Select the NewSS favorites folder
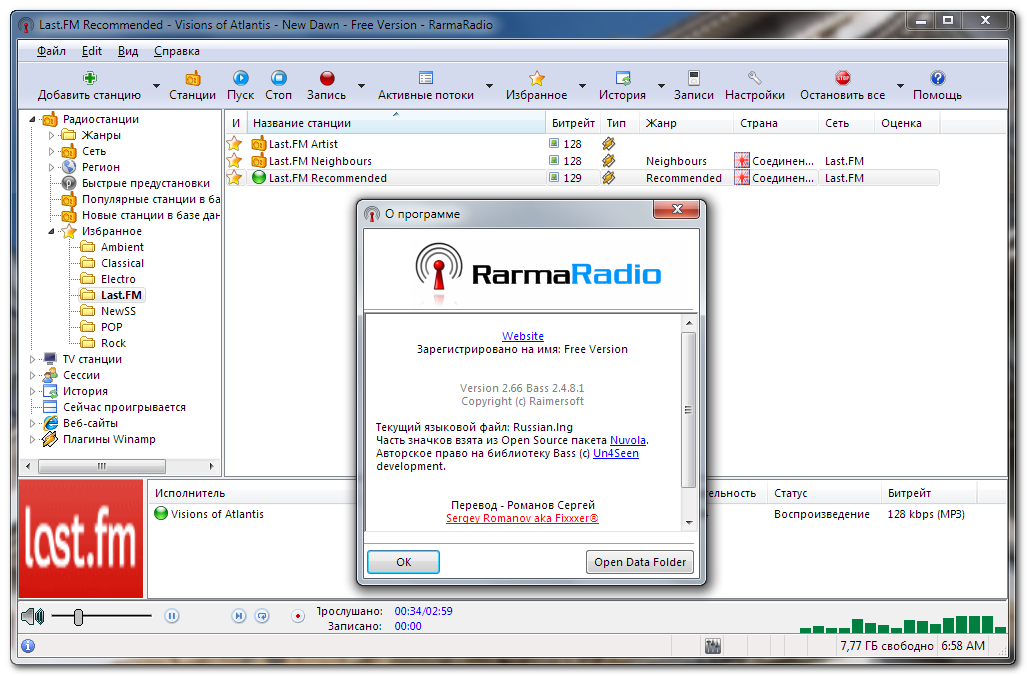Image resolution: width=1027 pixels, height=676 pixels. coord(118,311)
